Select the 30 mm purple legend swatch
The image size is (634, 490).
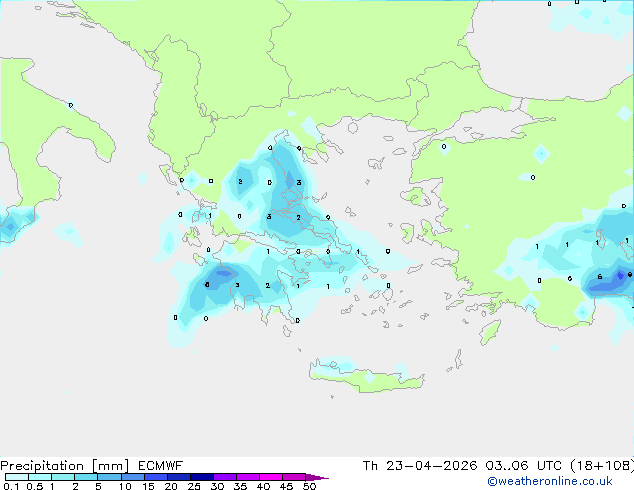(225, 477)
